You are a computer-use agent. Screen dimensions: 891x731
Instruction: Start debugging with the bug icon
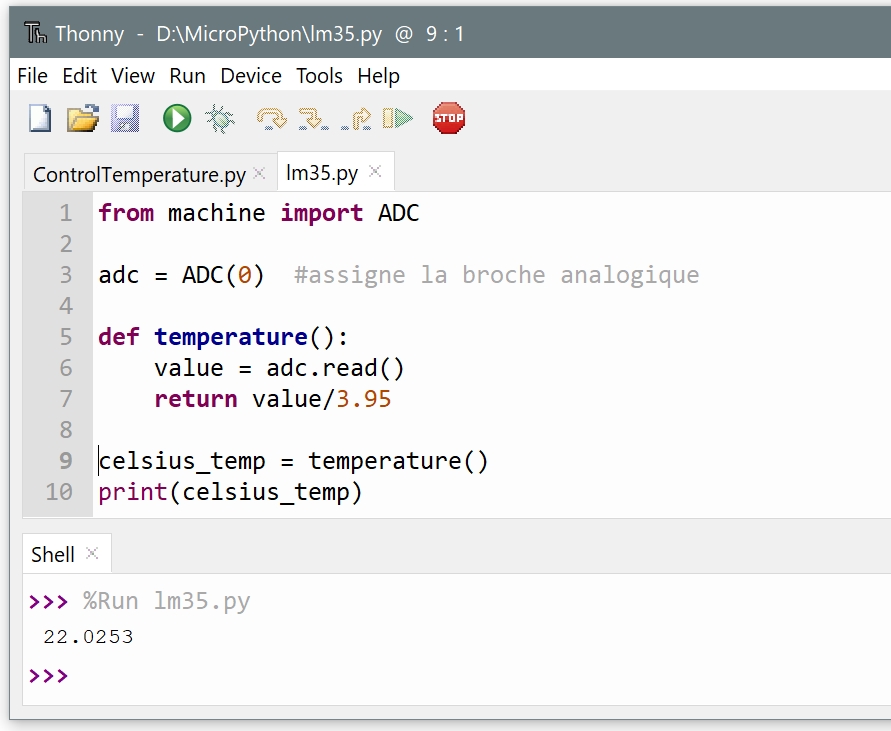tap(220, 119)
